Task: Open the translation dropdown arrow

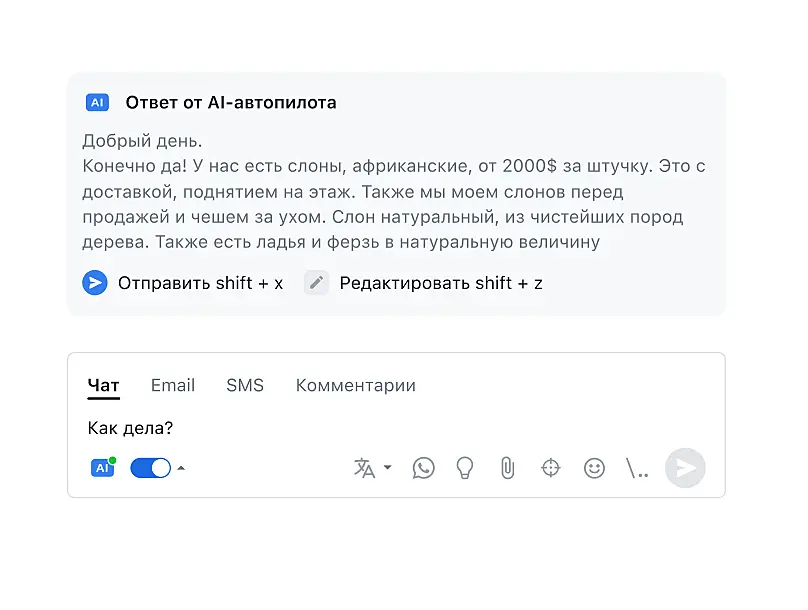Action: 387,467
